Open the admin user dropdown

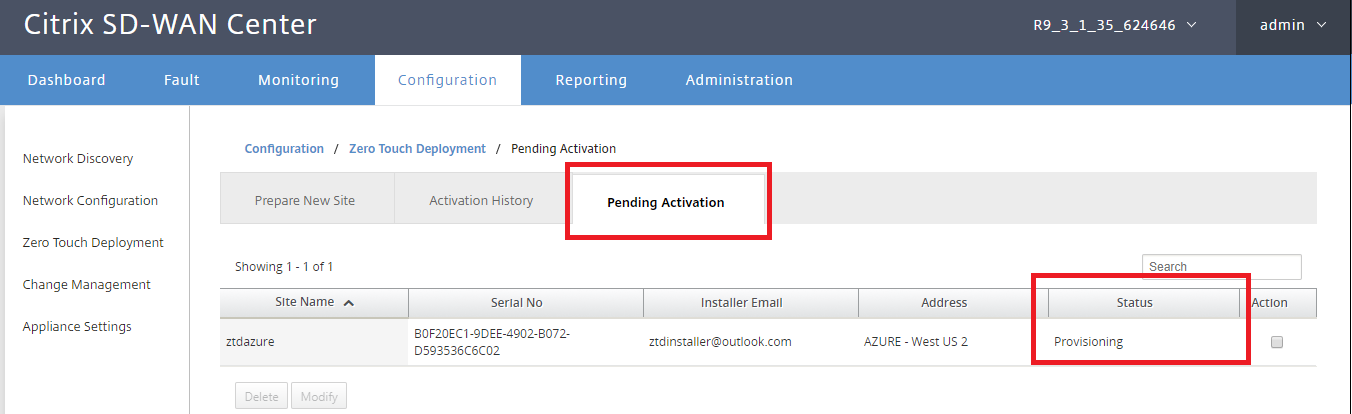tap(1293, 25)
